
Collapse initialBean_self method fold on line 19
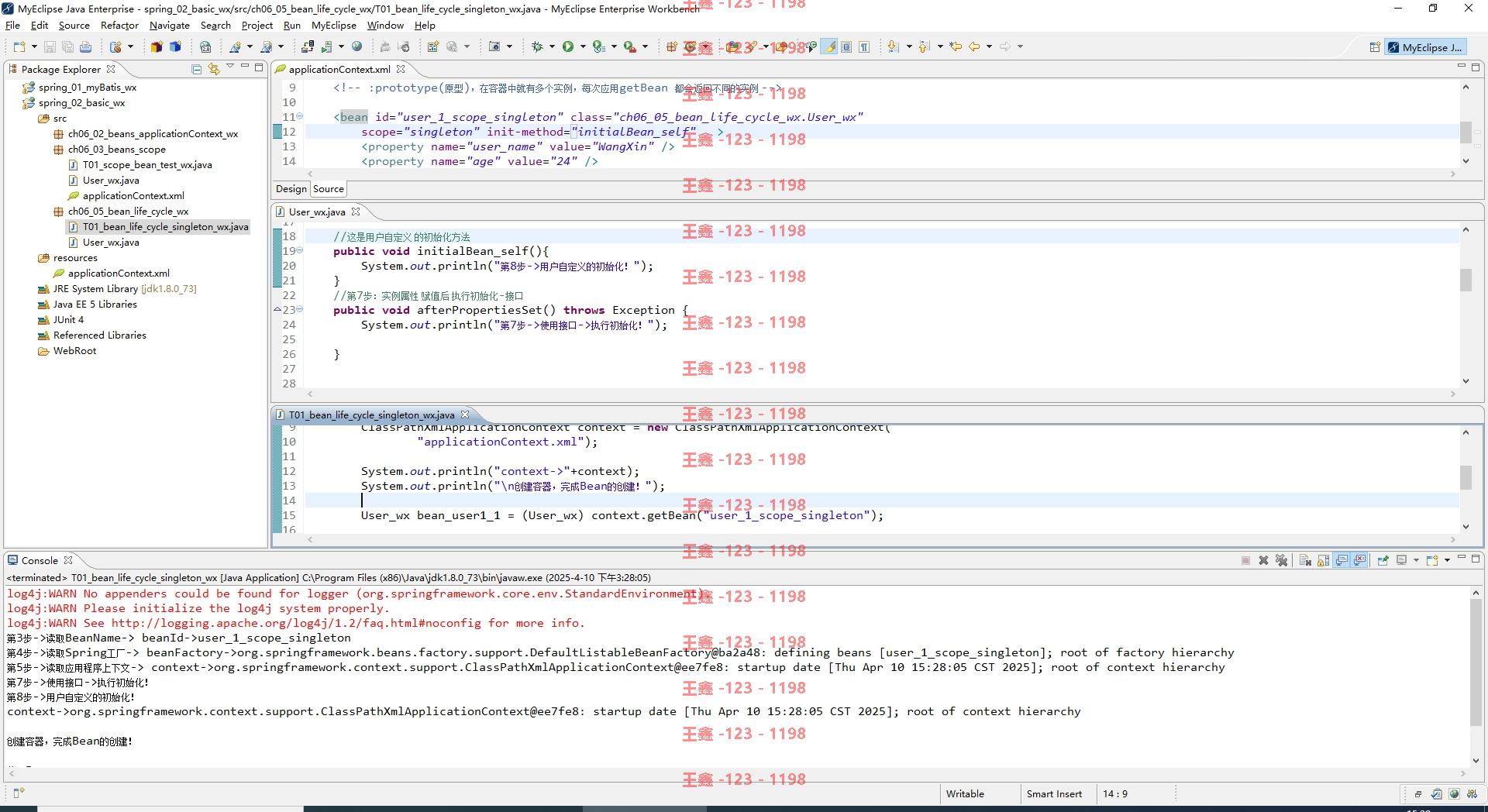(x=300, y=251)
